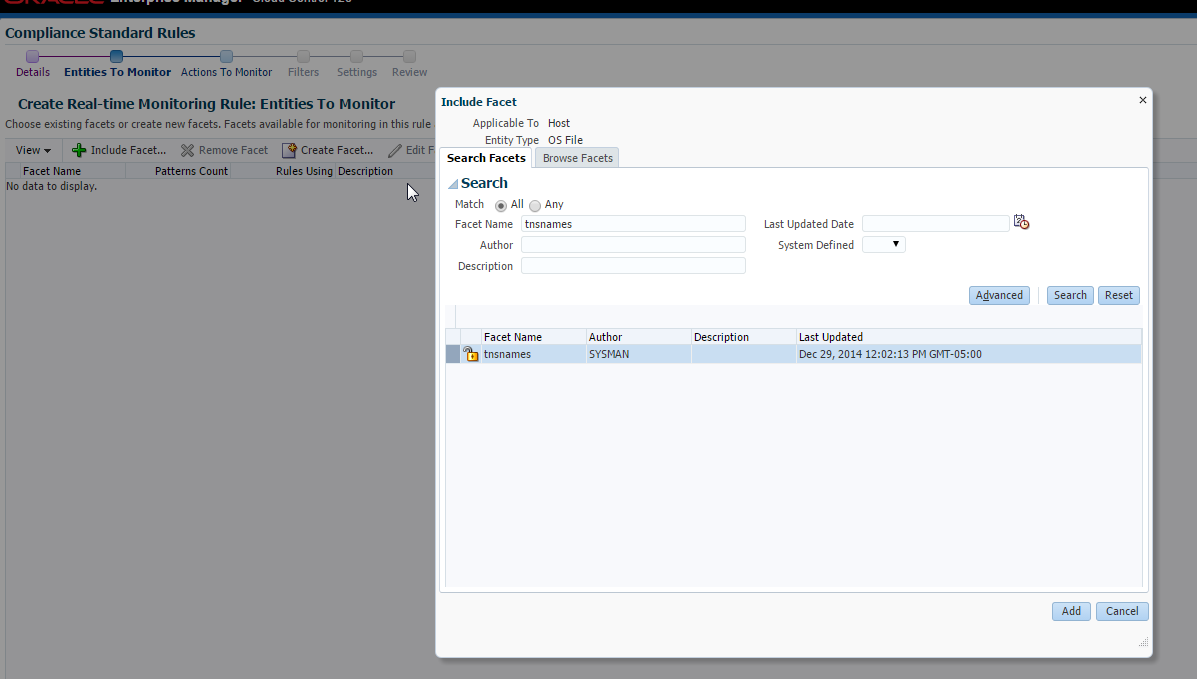Click the Cancel button
This screenshot has height=679, width=1197.
pyautogui.click(x=1122, y=611)
